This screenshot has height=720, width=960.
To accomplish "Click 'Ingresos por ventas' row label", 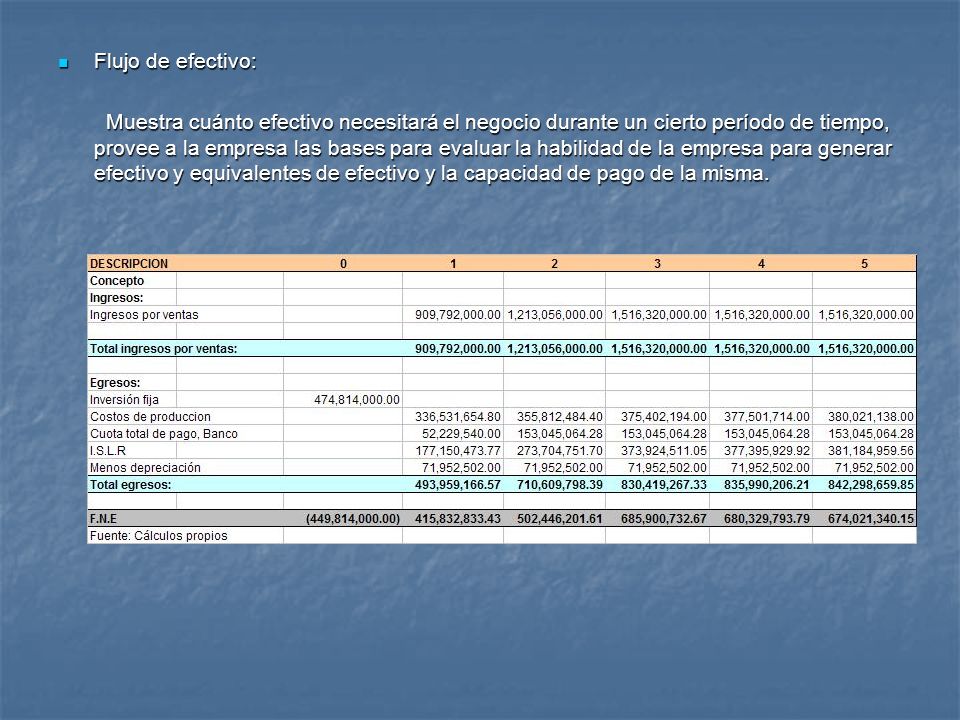I will pos(144,315).
